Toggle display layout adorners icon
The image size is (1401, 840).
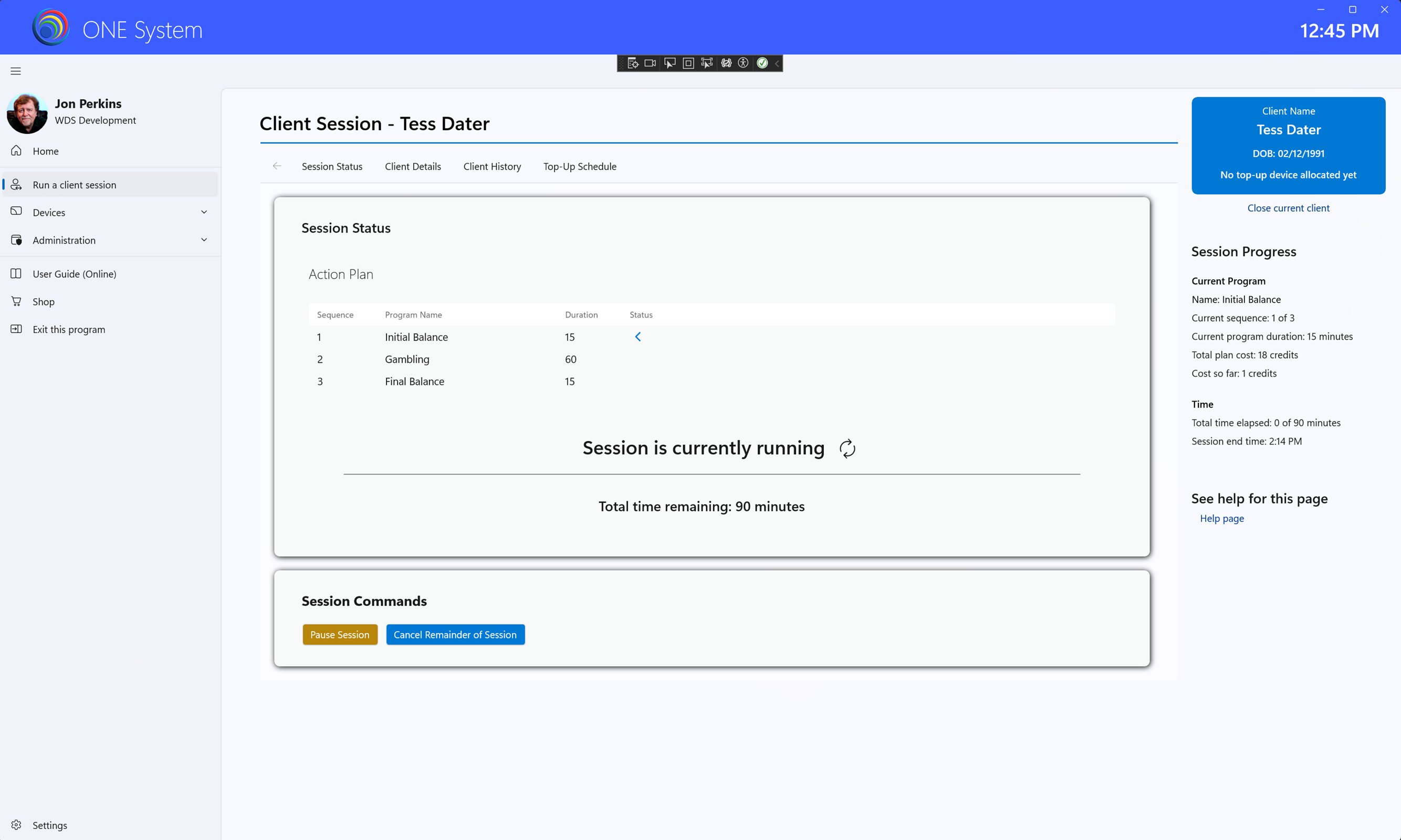pyautogui.click(x=688, y=63)
